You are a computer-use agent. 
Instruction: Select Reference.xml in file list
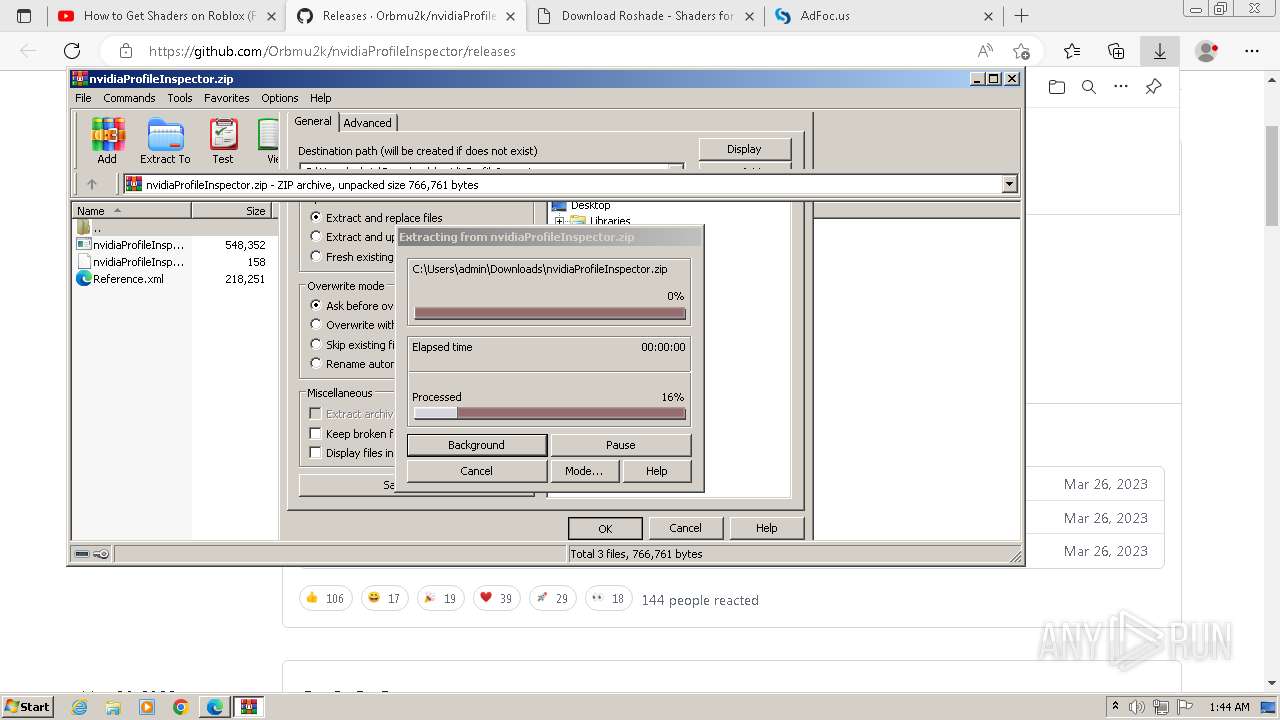129,279
